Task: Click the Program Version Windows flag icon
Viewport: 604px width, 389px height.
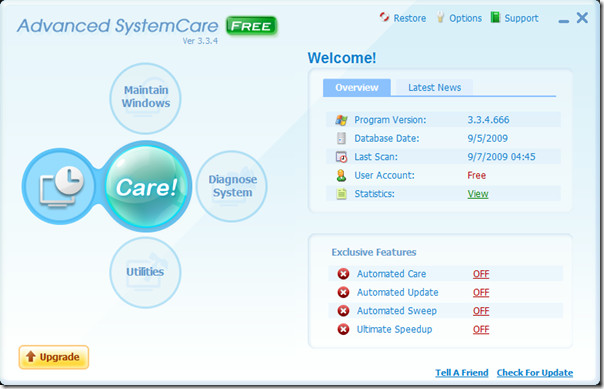Action: tap(341, 120)
